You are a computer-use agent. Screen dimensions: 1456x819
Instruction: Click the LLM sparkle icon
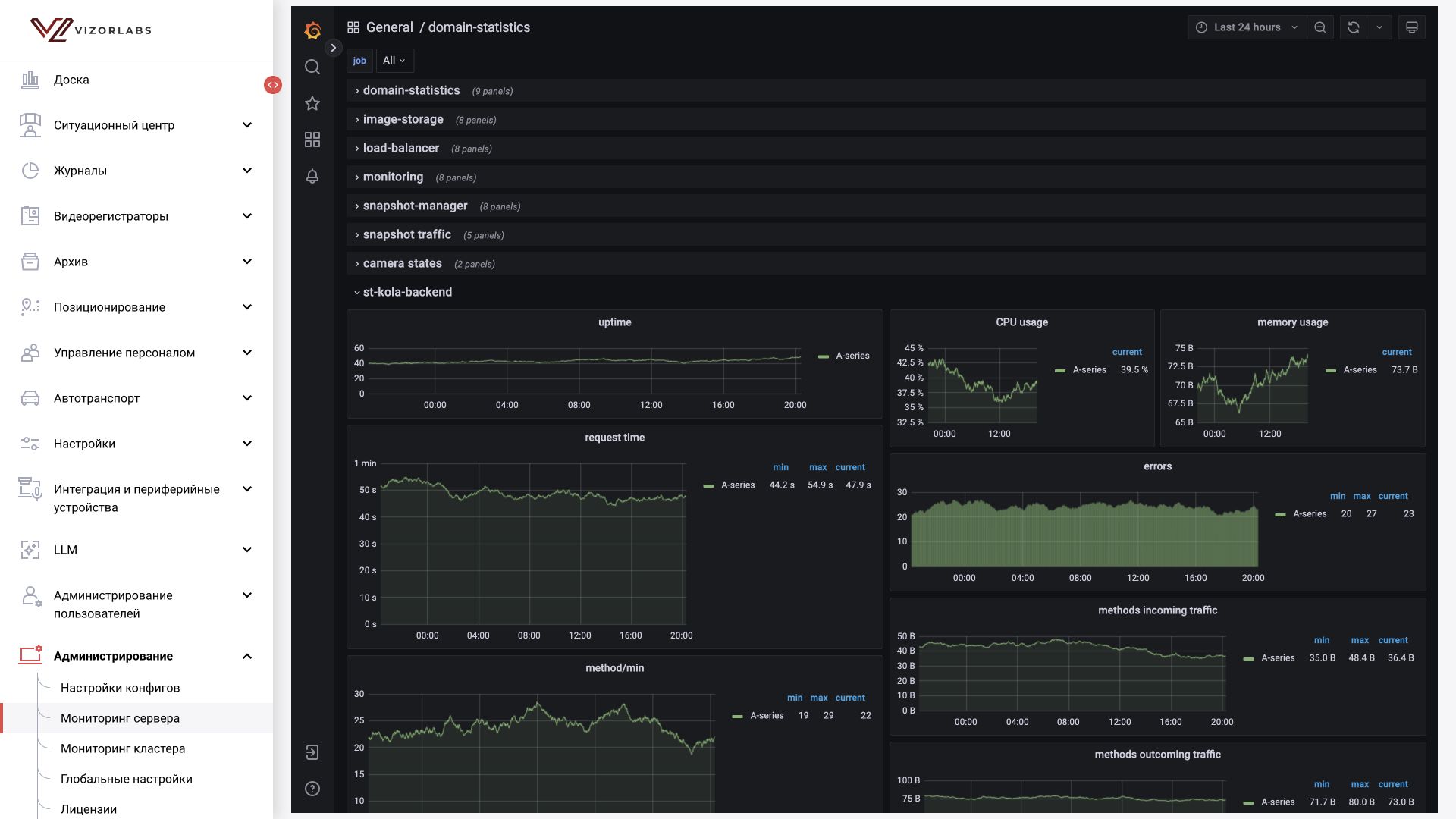[x=30, y=550]
